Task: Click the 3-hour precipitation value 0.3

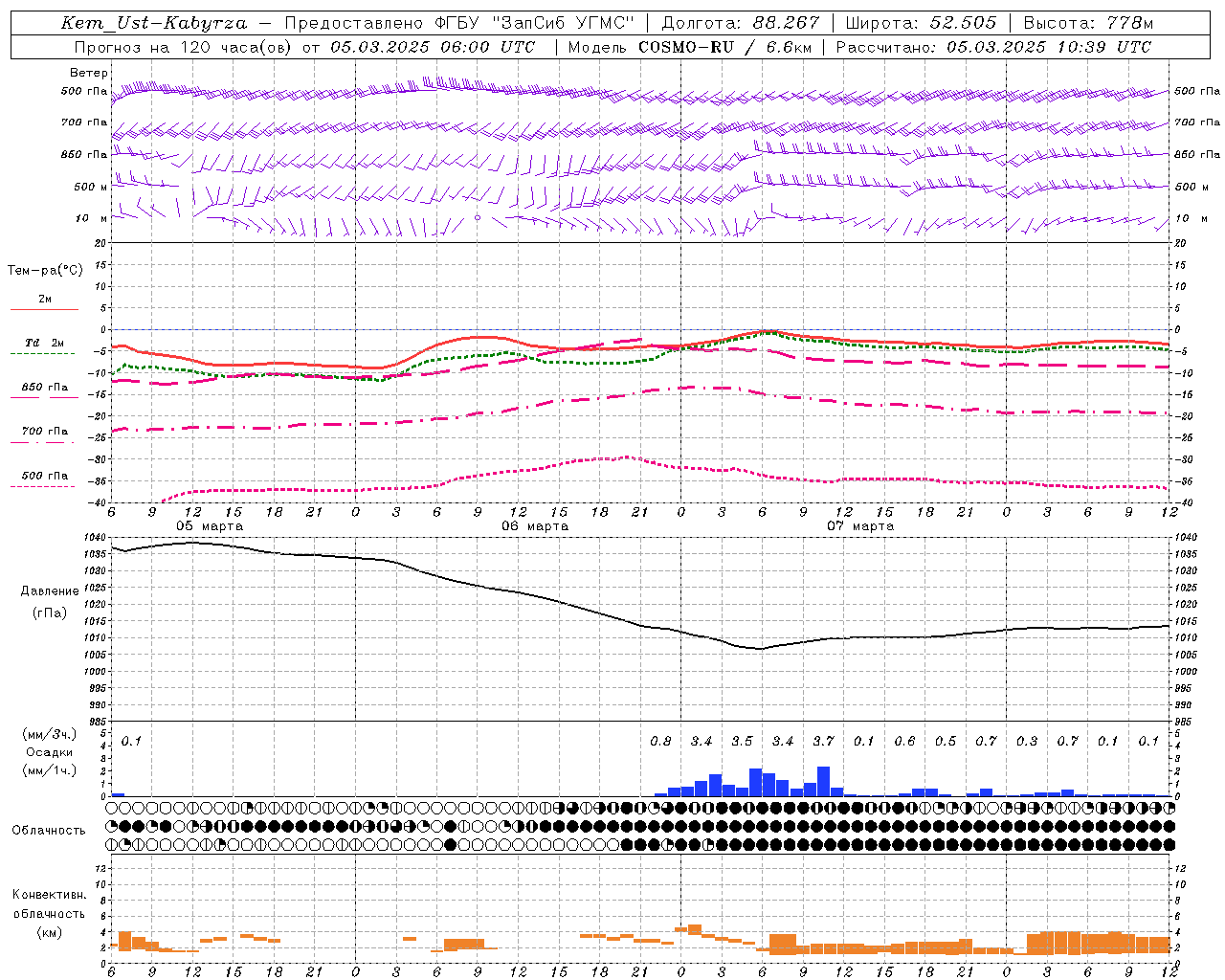Action: click(1027, 742)
